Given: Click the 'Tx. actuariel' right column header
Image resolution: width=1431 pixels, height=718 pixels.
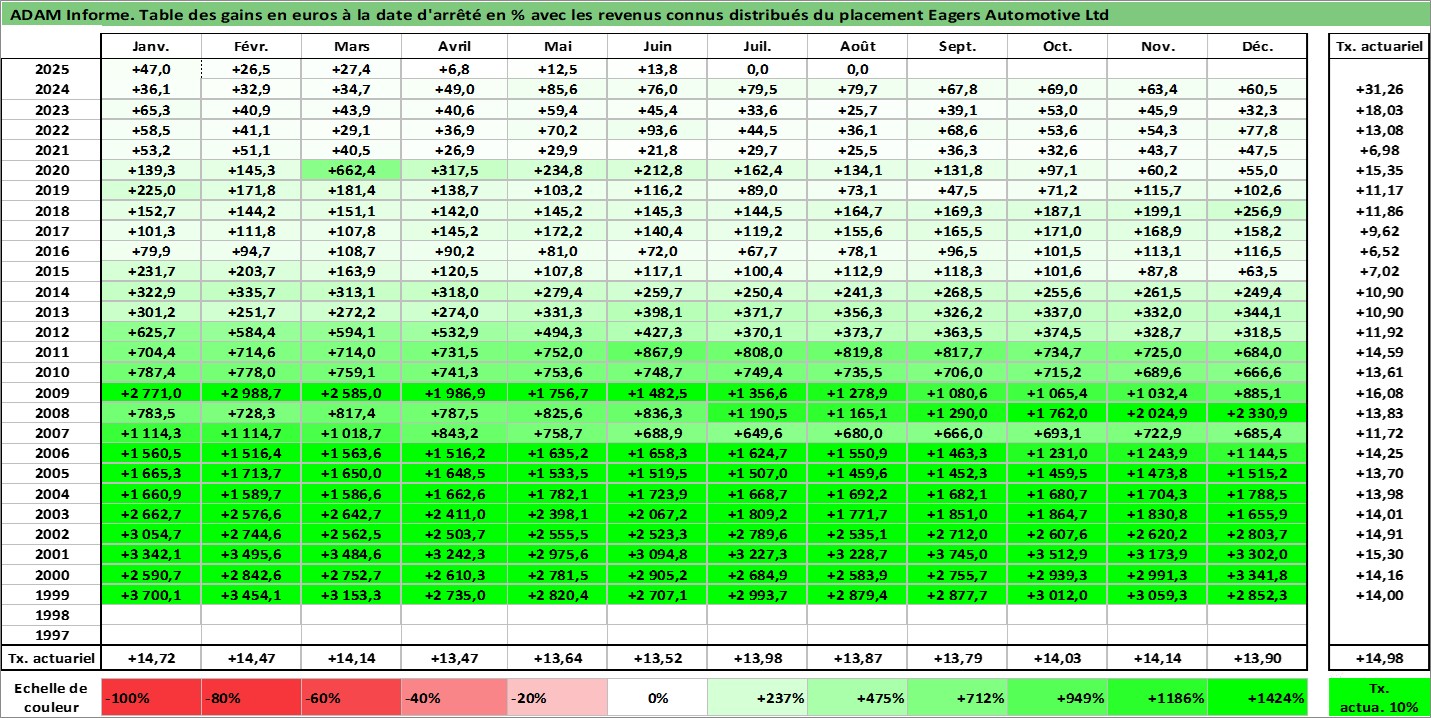Looking at the screenshot, I should pyautogui.click(x=1377, y=47).
